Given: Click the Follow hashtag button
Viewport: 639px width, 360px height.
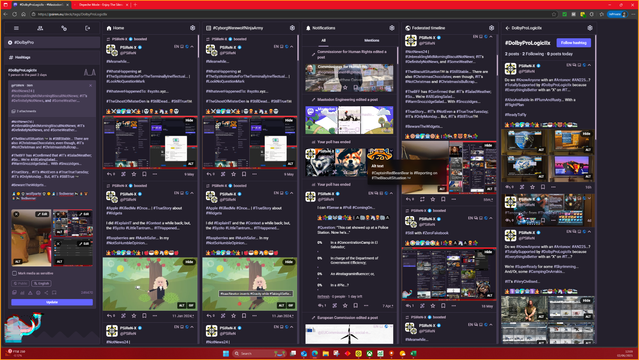Looking at the screenshot, I should tap(573, 42).
